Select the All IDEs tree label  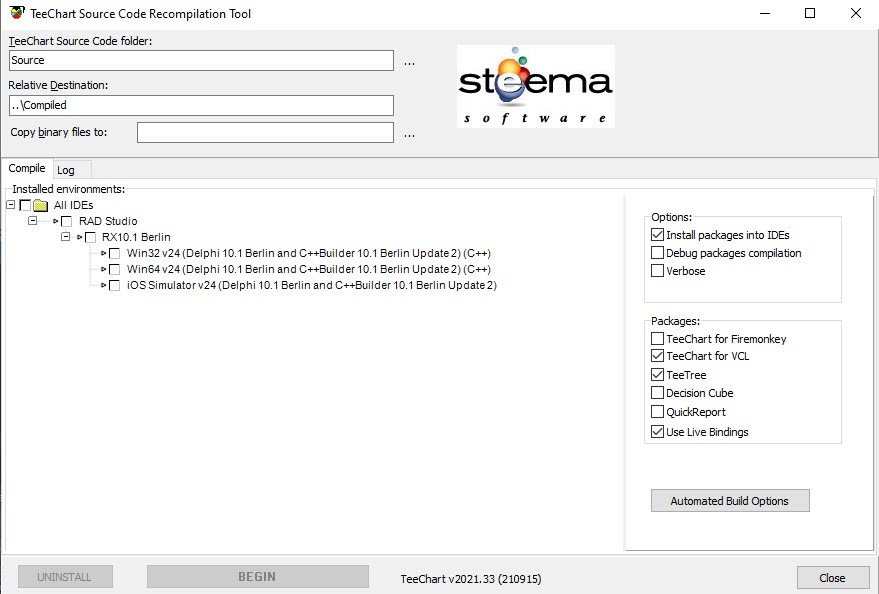tap(73, 205)
